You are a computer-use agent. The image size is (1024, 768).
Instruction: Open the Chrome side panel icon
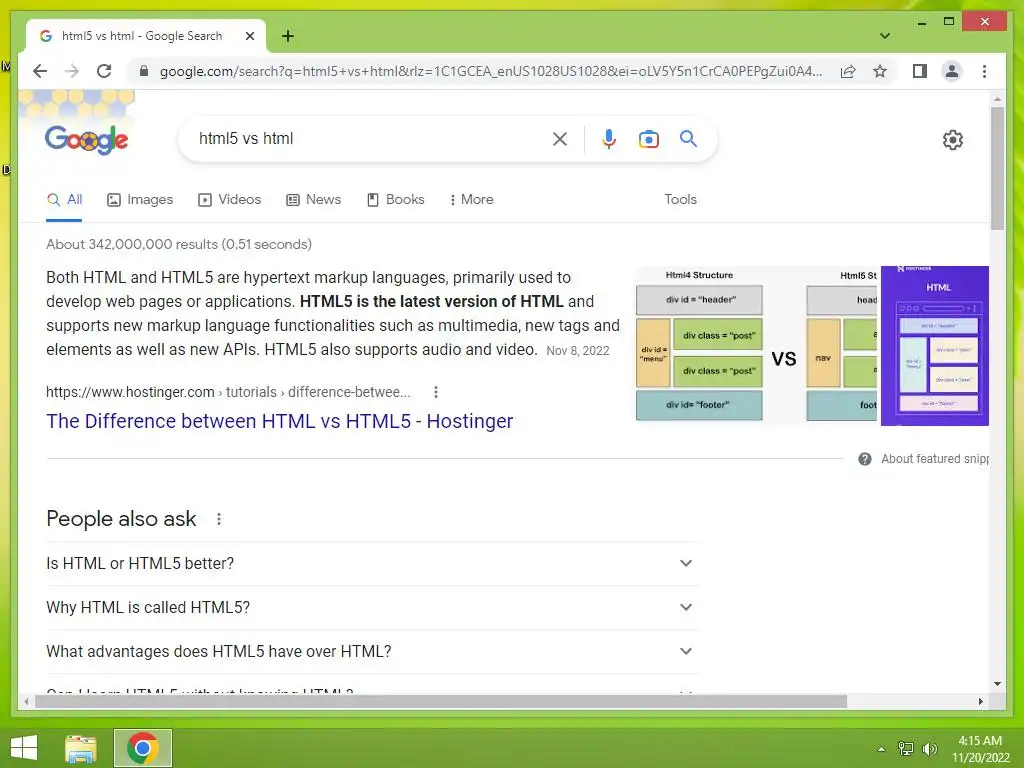pos(920,71)
